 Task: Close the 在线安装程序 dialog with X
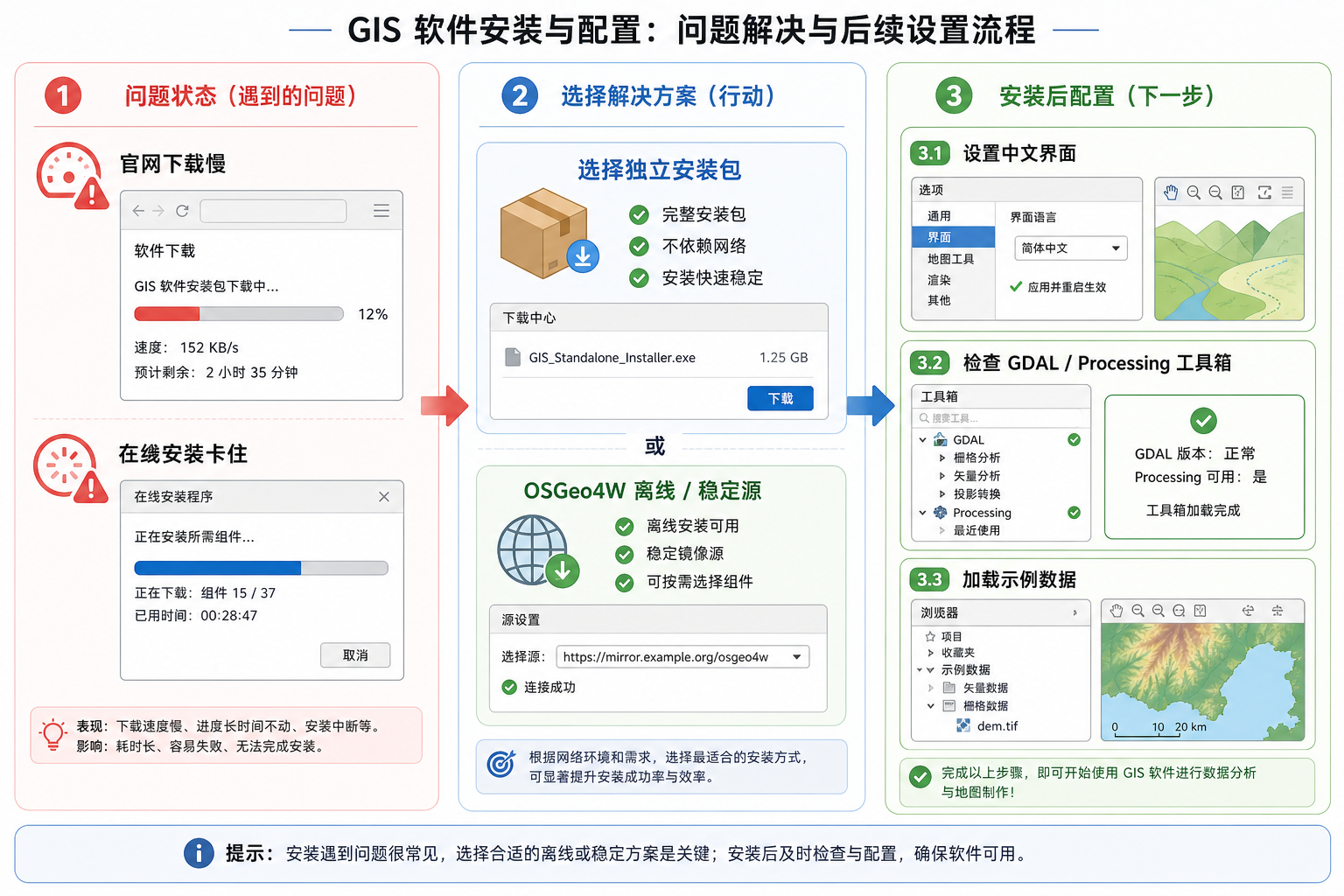point(384,497)
